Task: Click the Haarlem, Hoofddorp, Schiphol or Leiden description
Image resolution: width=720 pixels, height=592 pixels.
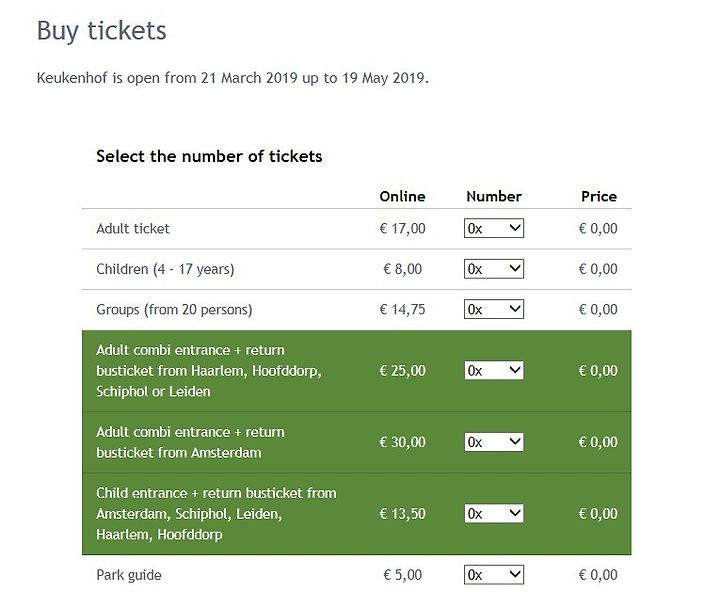Action: (208, 371)
